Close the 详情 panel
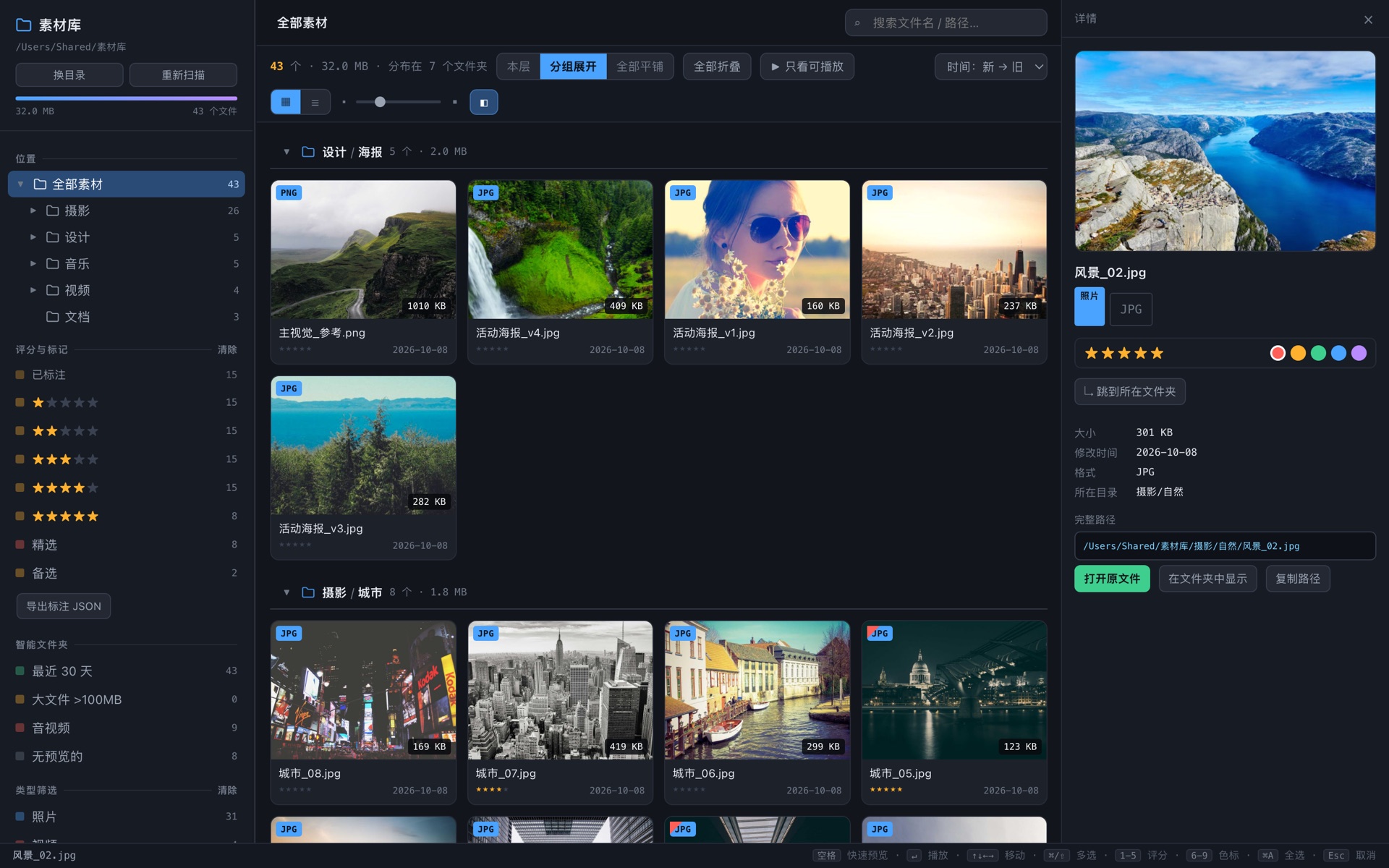1389x868 pixels. [x=1368, y=20]
